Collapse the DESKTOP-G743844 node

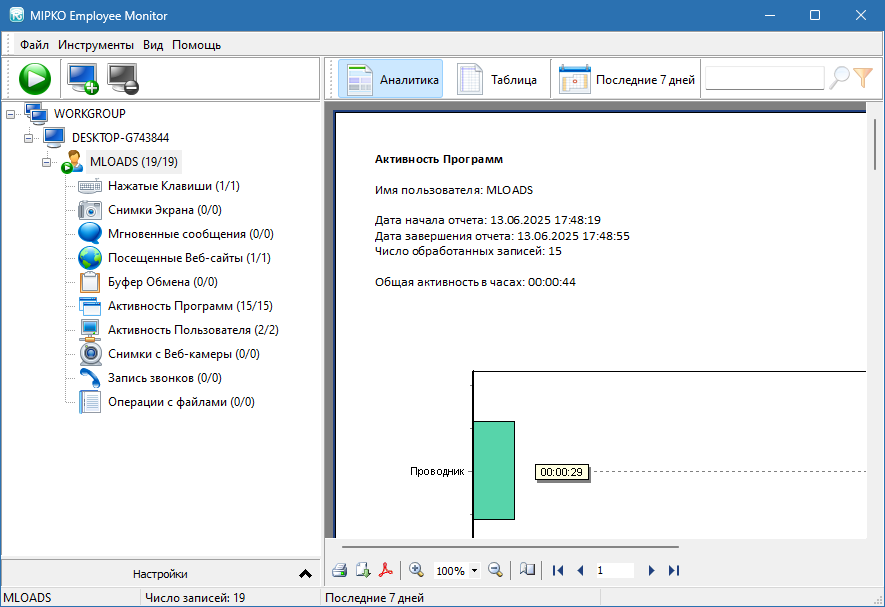[28, 138]
